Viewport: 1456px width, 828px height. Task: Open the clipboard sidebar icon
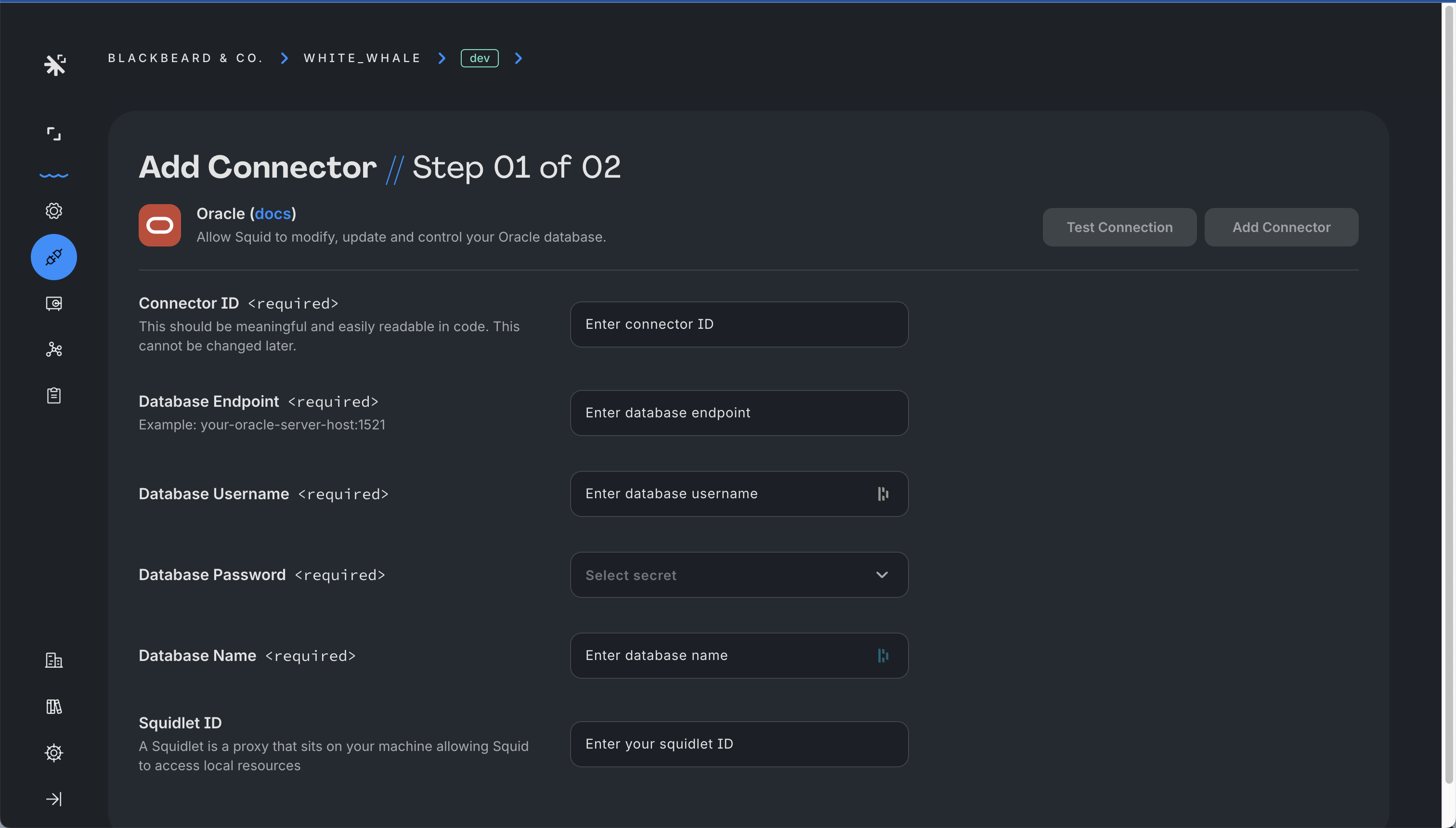tap(53, 395)
